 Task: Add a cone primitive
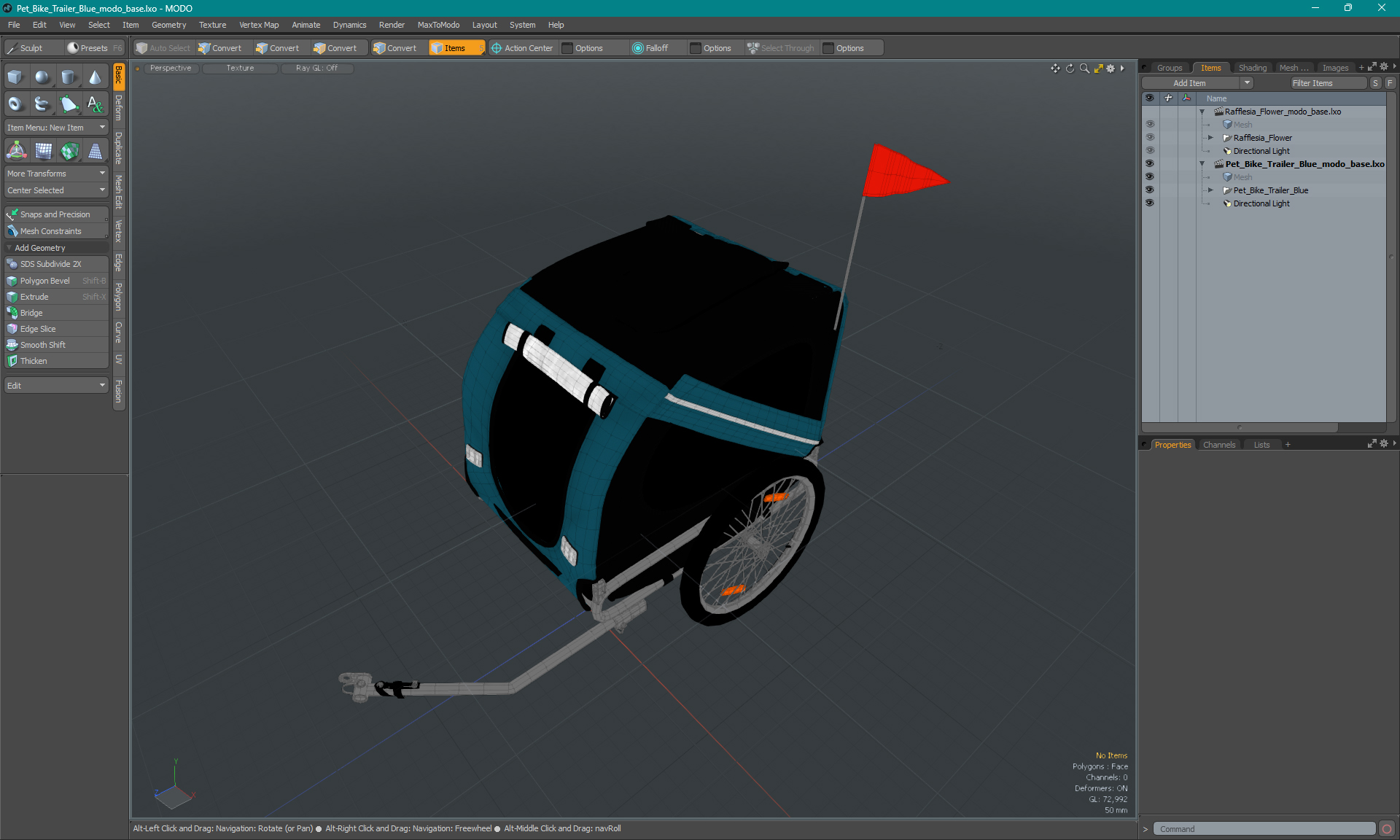pos(95,77)
